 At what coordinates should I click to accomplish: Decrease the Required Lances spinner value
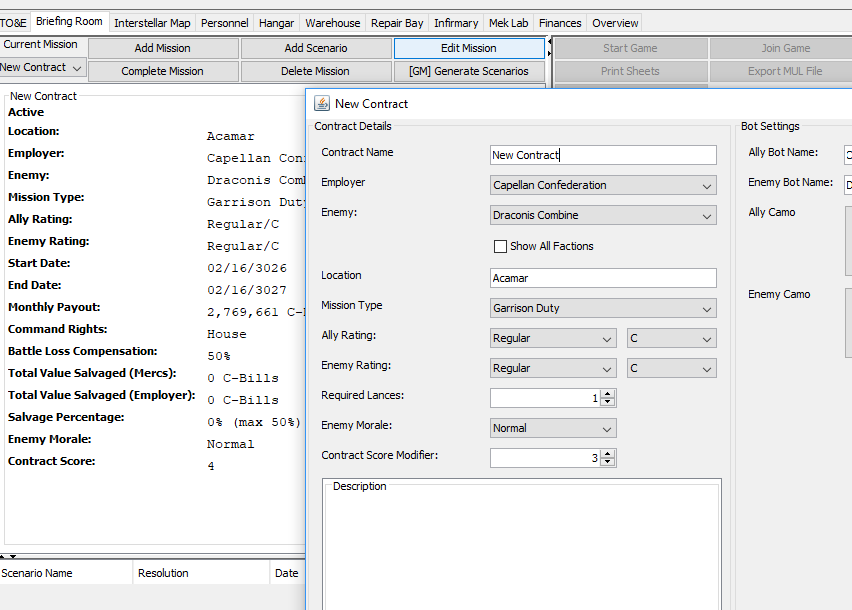(x=608, y=403)
